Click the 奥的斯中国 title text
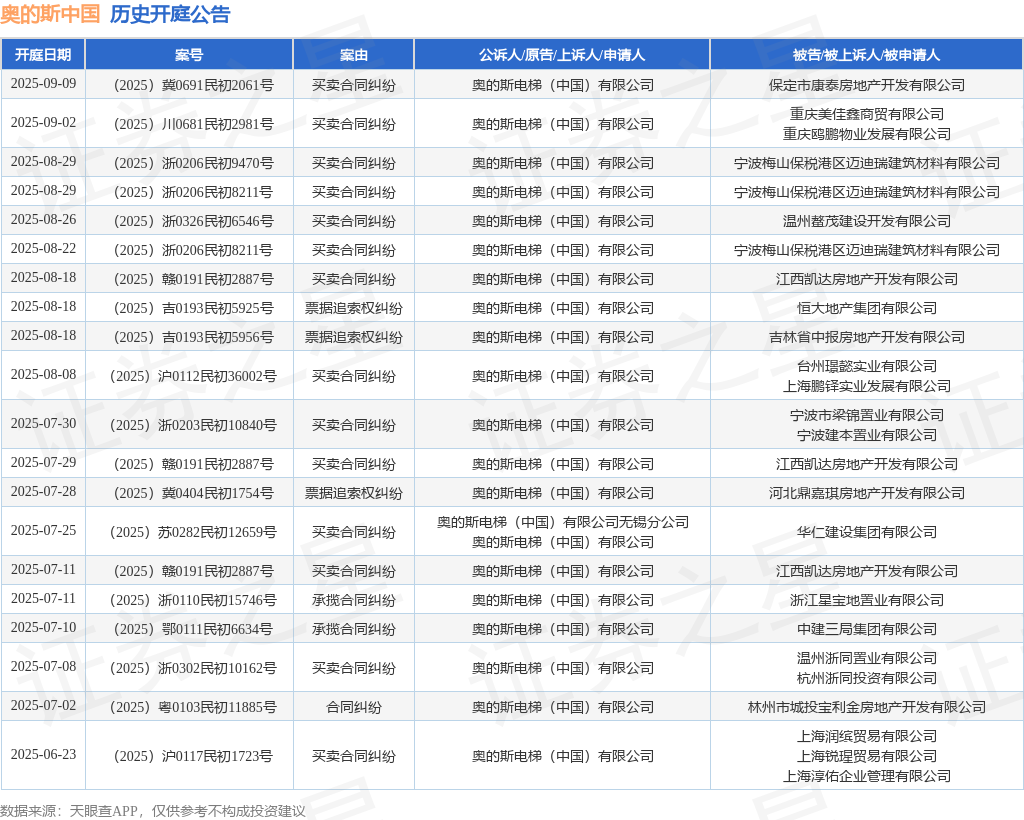1024x820 pixels. point(50,14)
